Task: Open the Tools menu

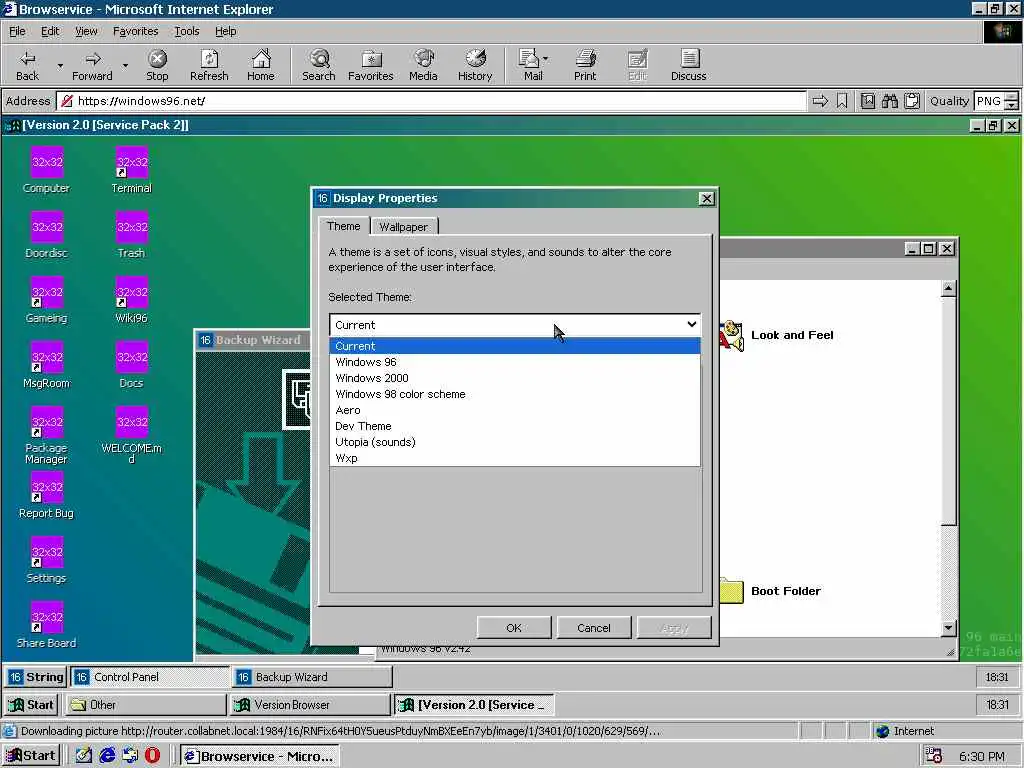Action: click(186, 31)
